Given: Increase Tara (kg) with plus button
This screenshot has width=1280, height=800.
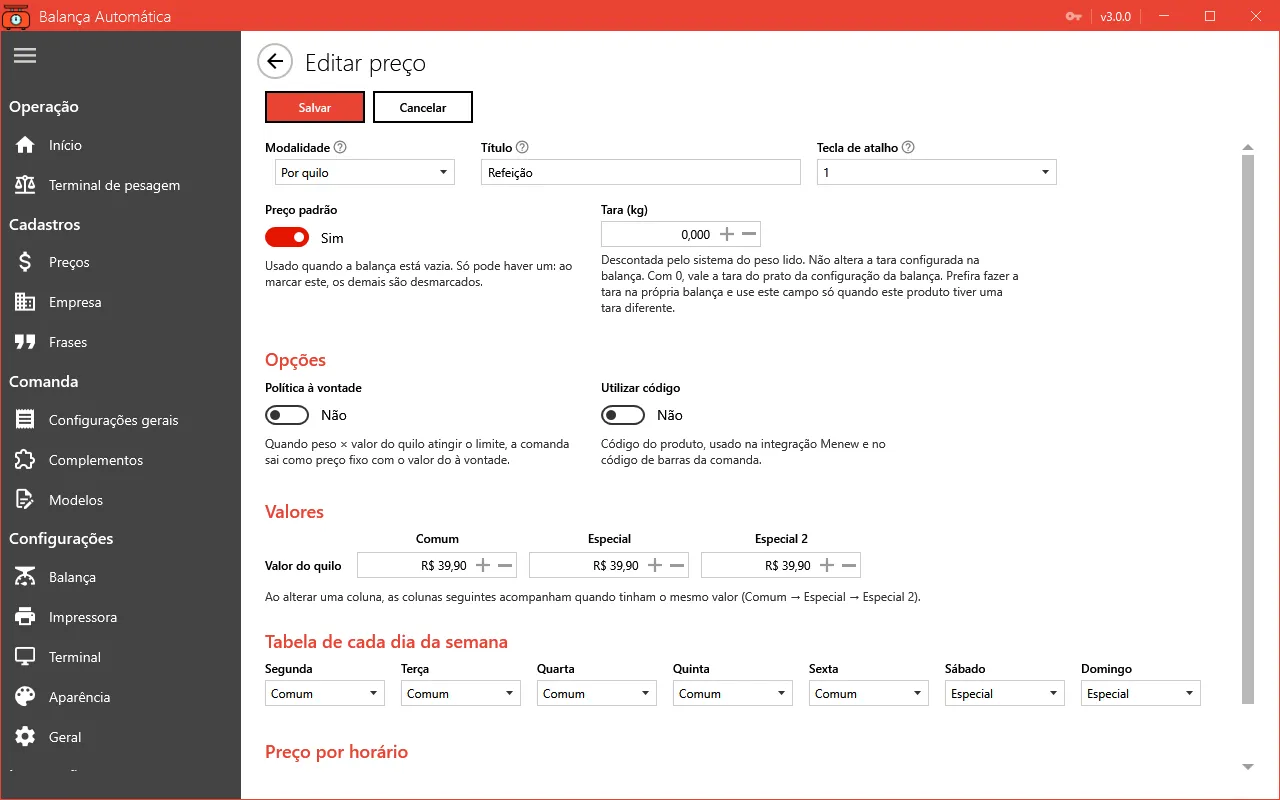Looking at the screenshot, I should (727, 234).
